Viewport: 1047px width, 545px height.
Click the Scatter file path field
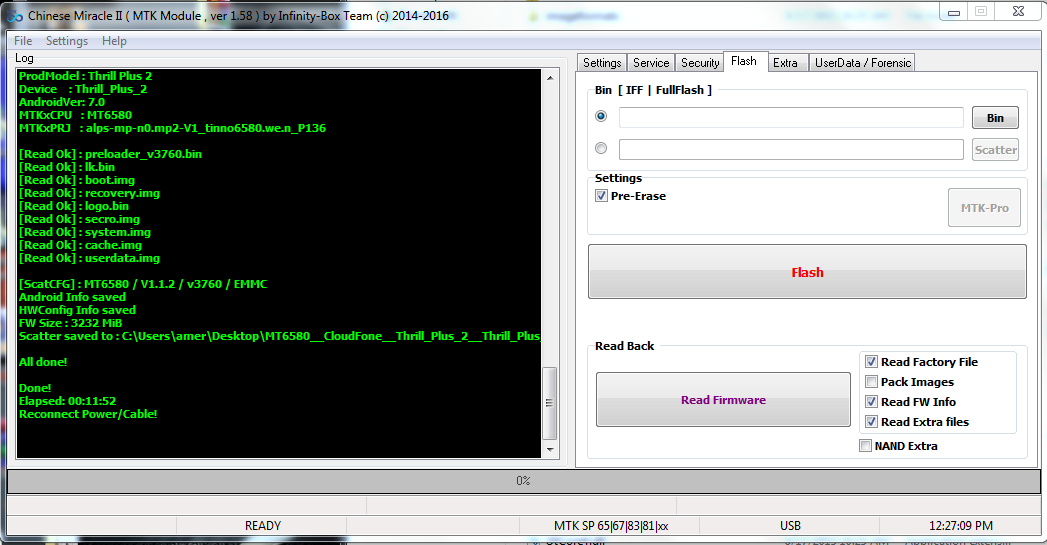click(791, 150)
